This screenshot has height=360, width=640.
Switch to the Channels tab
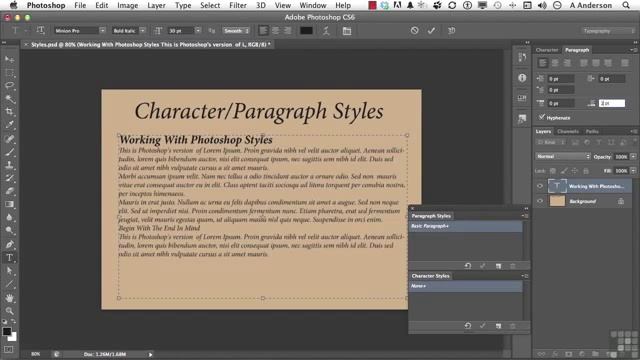click(x=568, y=131)
